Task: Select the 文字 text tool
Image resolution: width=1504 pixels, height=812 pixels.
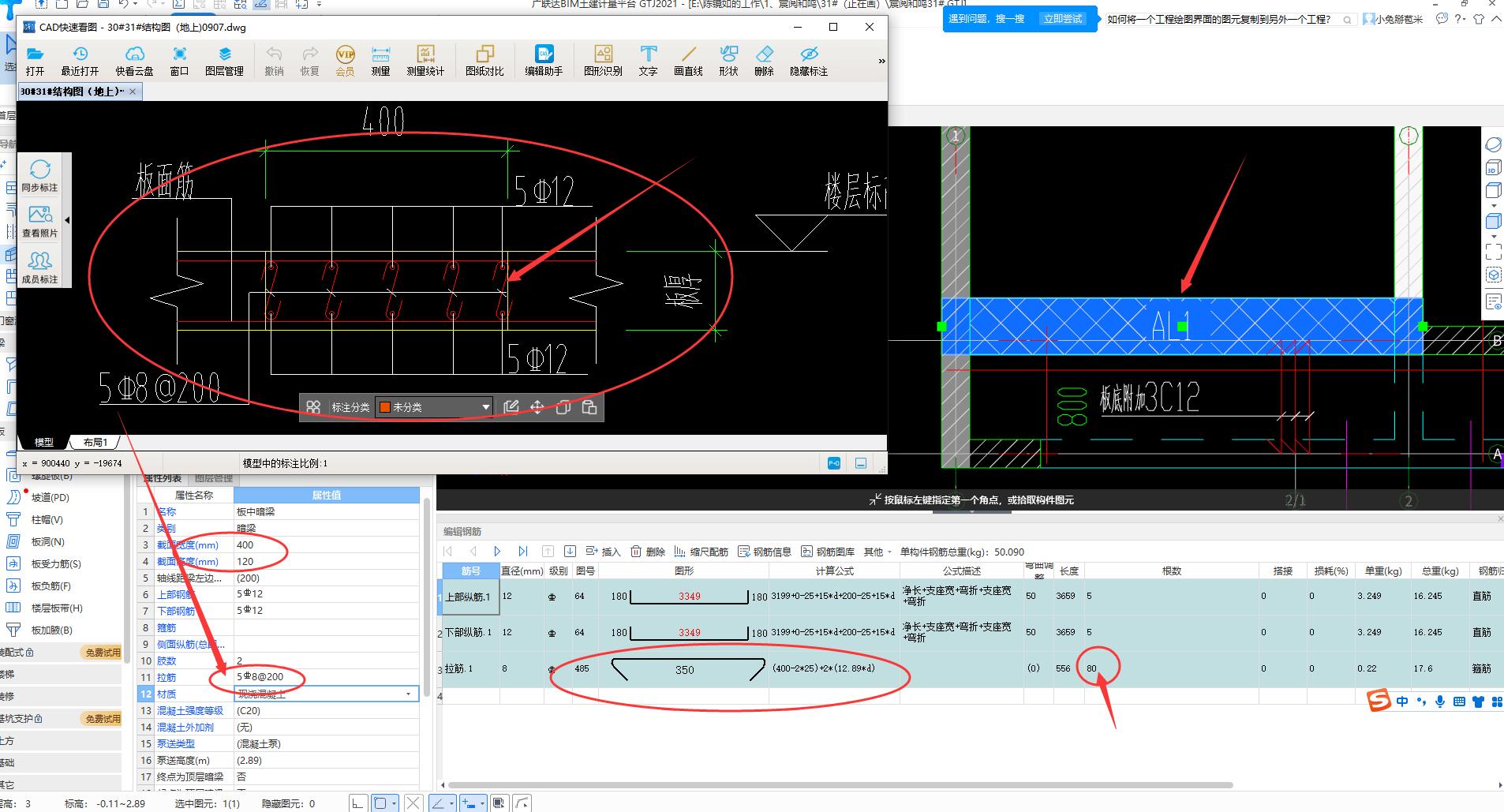Action: 649,61
